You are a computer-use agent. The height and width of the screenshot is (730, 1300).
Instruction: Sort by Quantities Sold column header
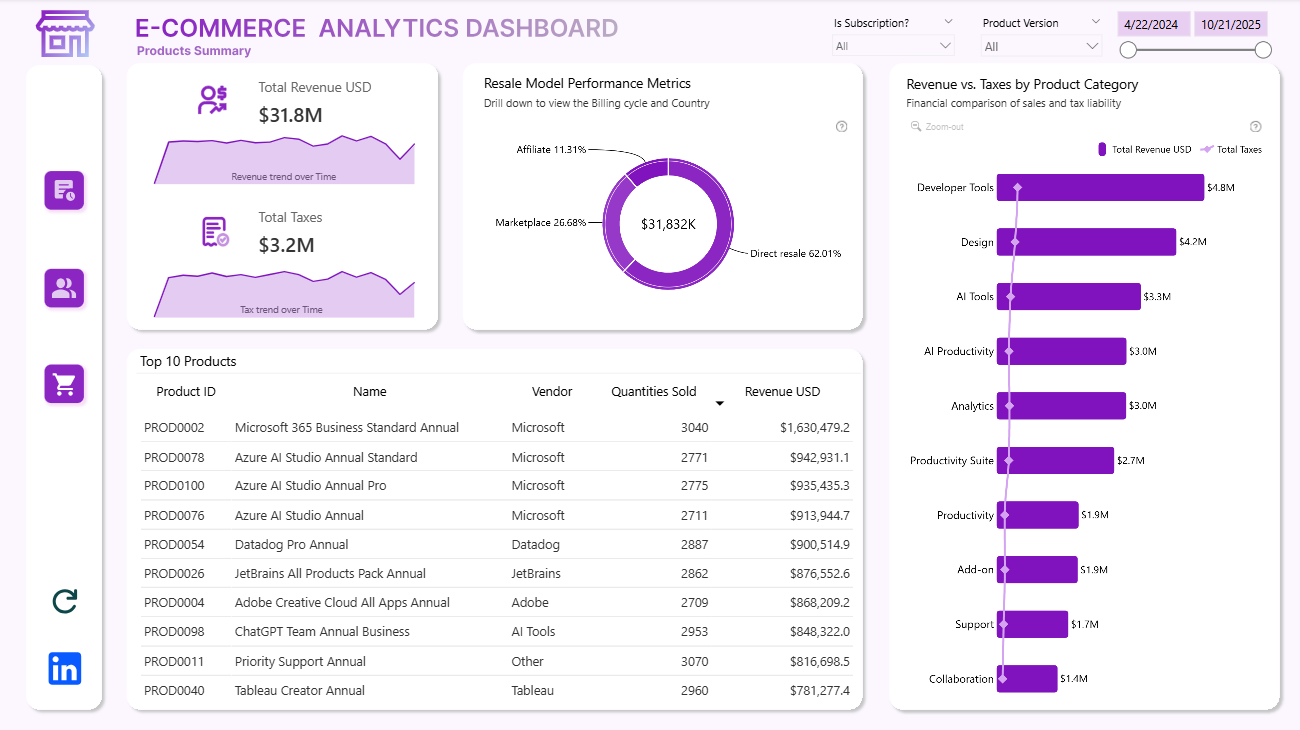tap(653, 392)
